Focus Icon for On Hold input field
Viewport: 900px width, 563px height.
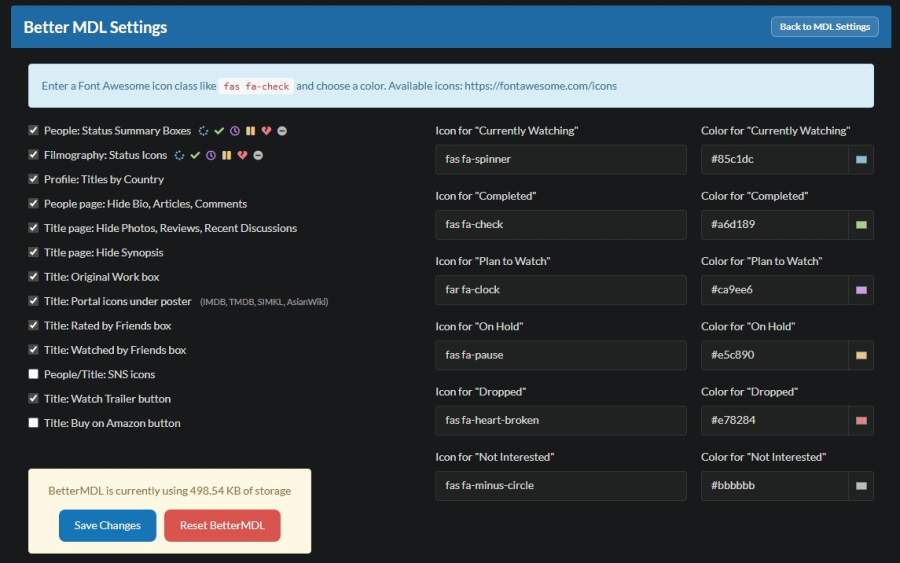click(x=561, y=355)
